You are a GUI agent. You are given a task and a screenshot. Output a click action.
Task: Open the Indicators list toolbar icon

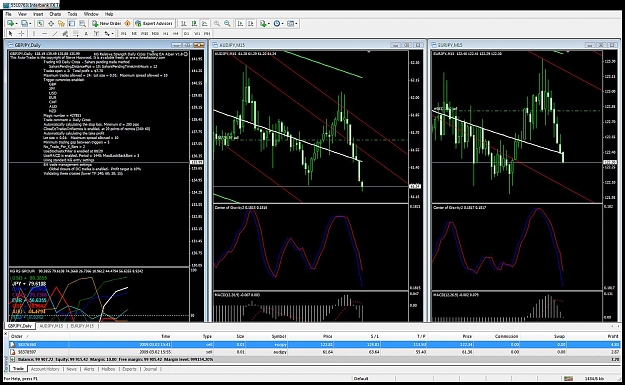pos(263,24)
